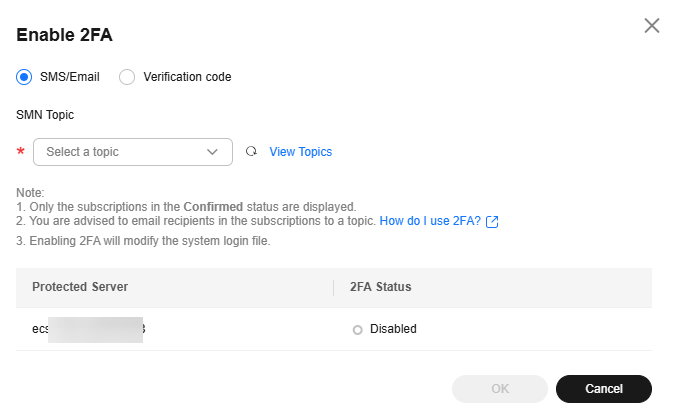Click the Disabled status circle icon
This screenshot has height=416, width=676.
pyautogui.click(x=358, y=330)
